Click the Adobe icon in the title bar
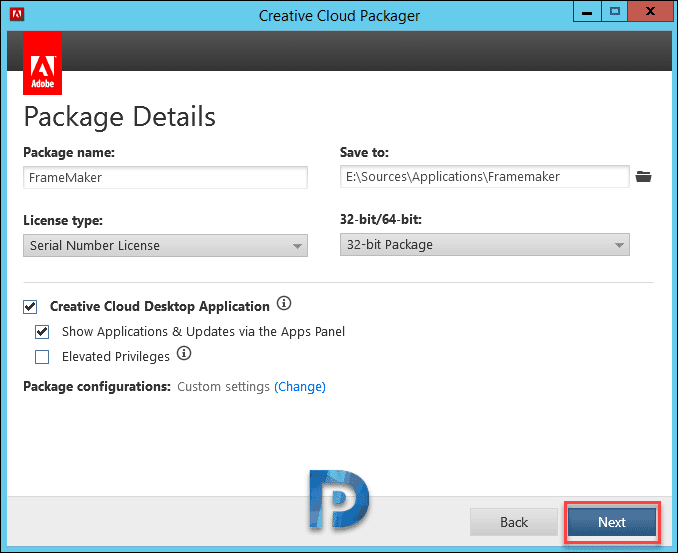 coord(17,14)
